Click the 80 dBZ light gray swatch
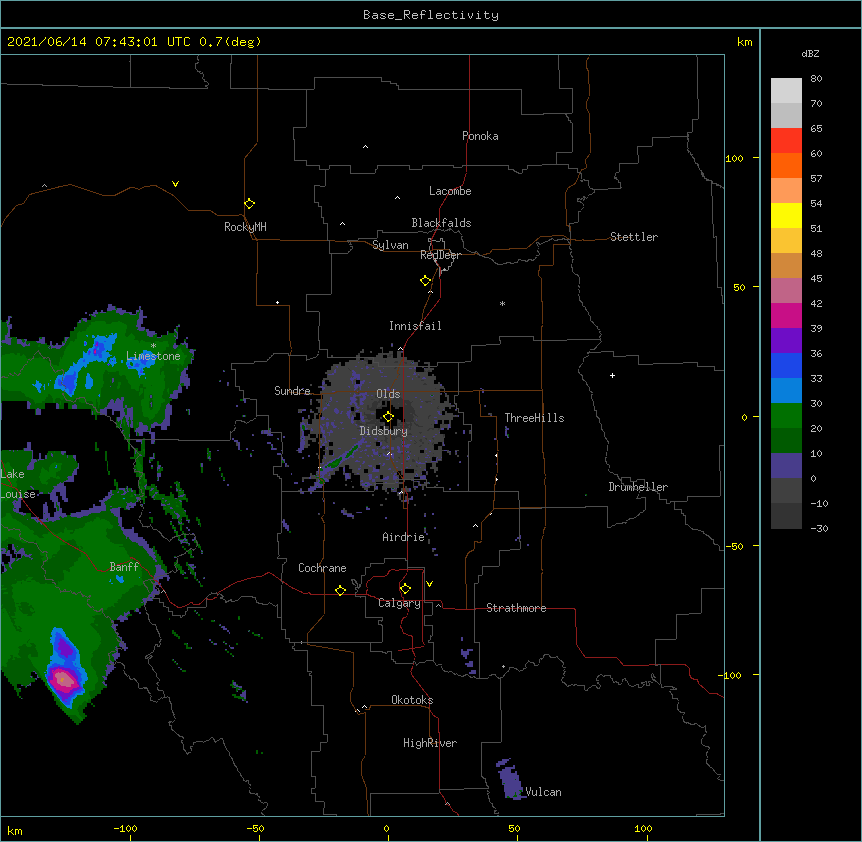The width and height of the screenshot is (862, 842). click(786, 91)
